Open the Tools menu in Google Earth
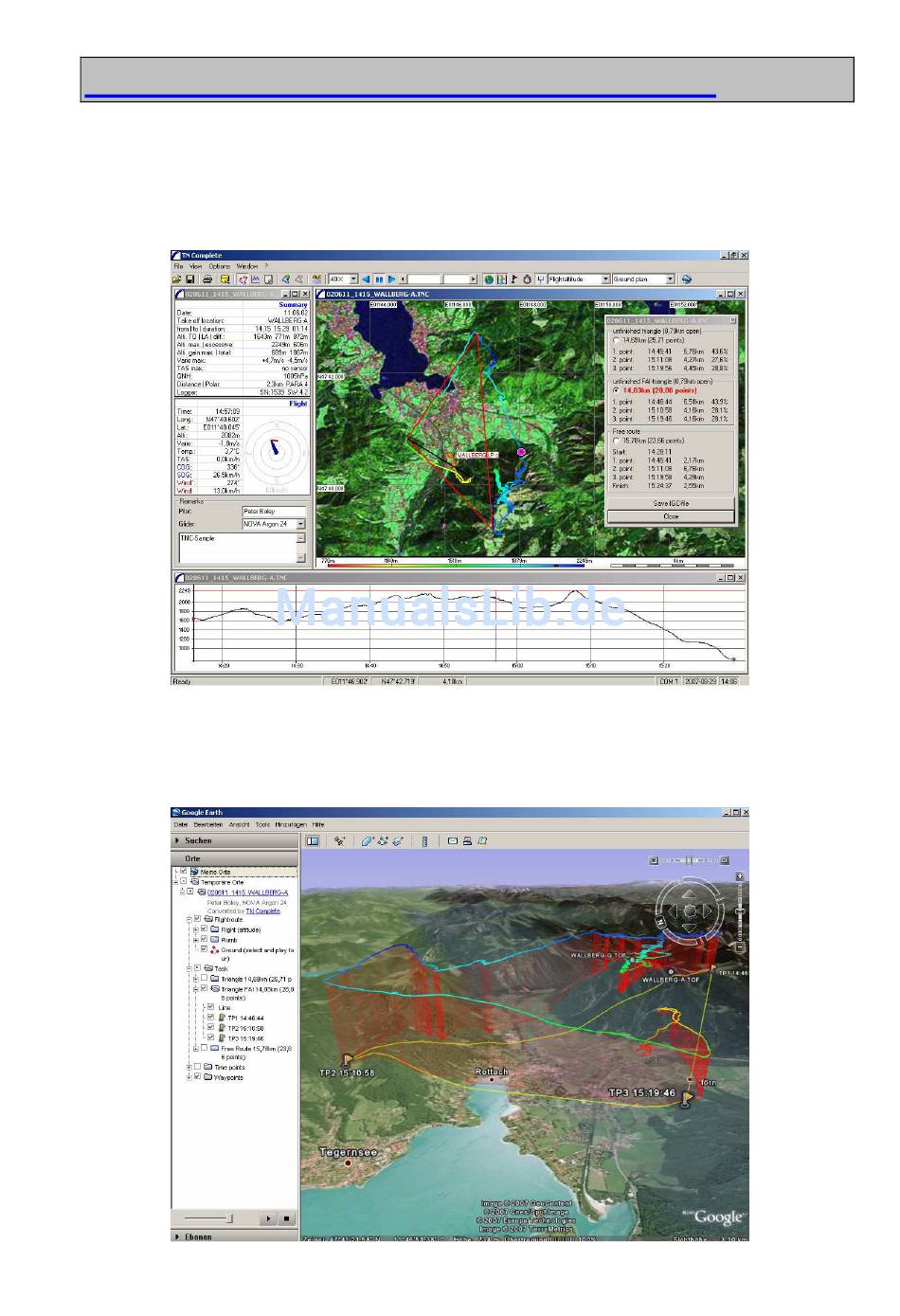 [262, 824]
